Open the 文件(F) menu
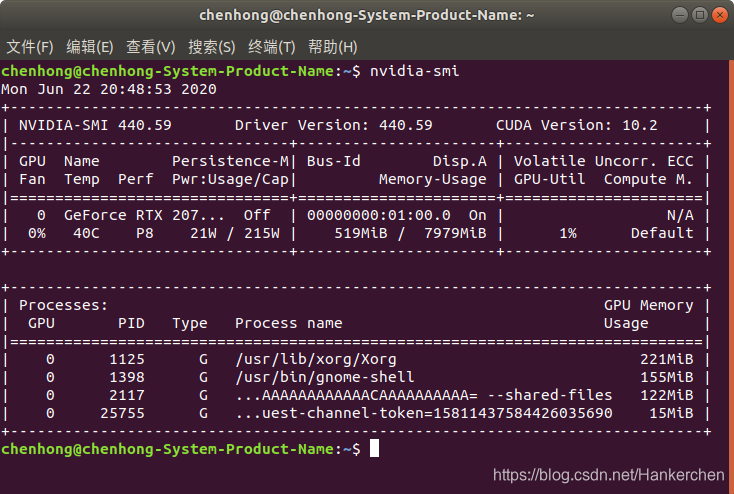 click(29, 47)
